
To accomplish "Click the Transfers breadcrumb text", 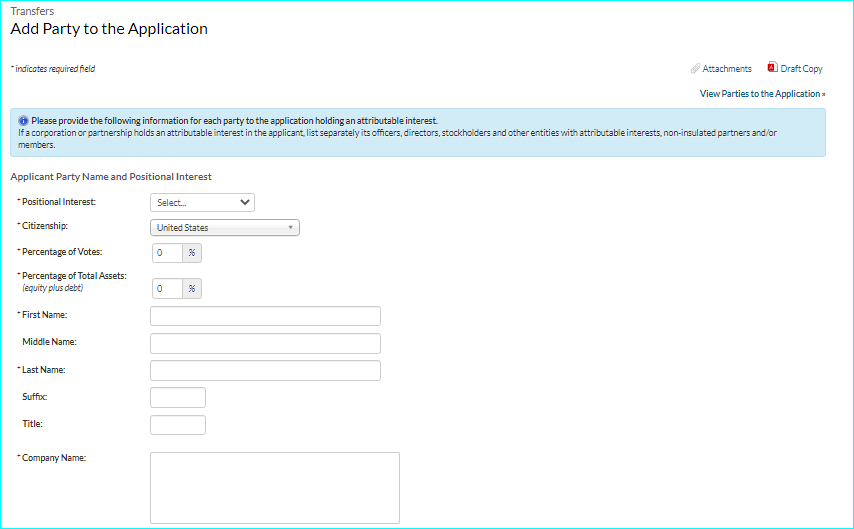I will point(32,11).
